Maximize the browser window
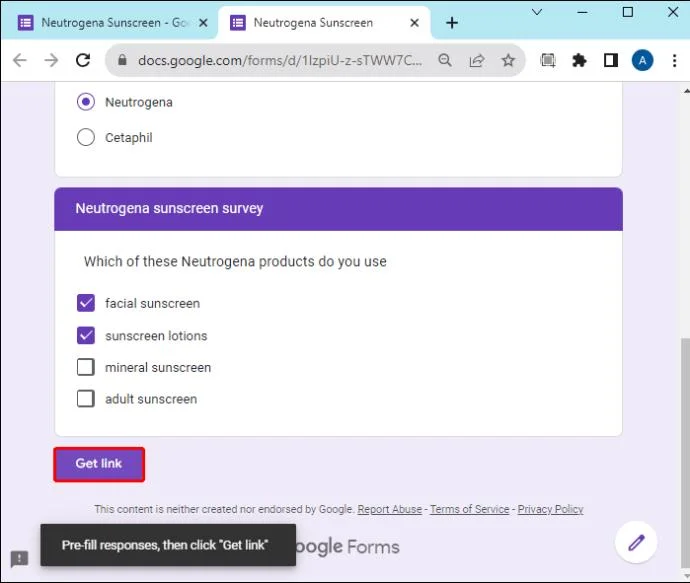The image size is (690, 583). point(628,12)
